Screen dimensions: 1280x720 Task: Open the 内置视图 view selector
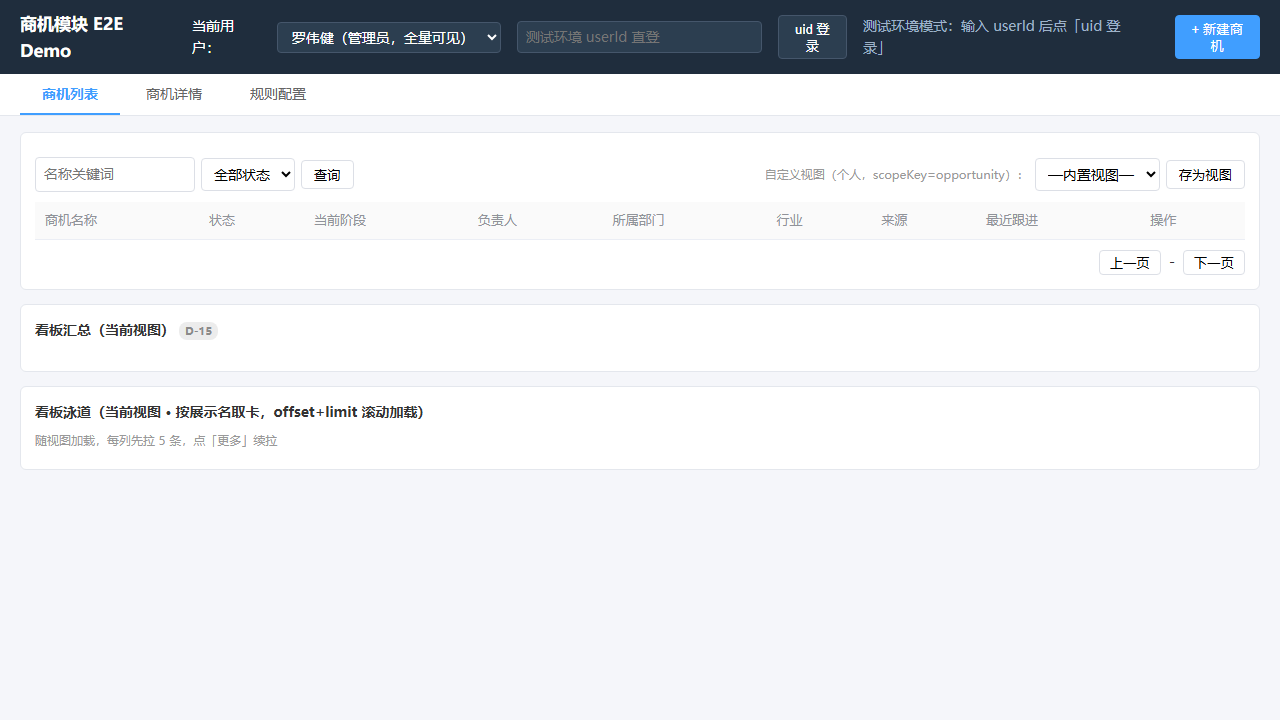tap(1097, 174)
